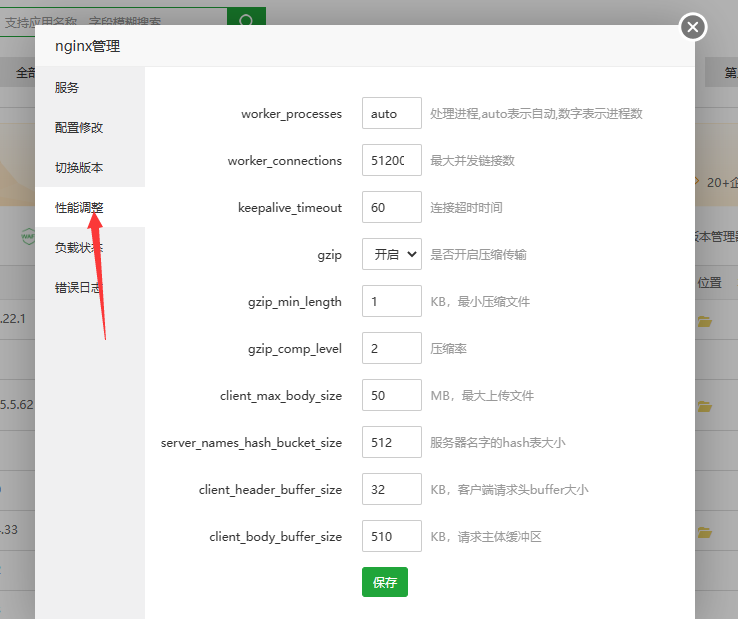Click the gzip_min_length input field
Viewport: 738px width, 619px height.
(x=392, y=301)
